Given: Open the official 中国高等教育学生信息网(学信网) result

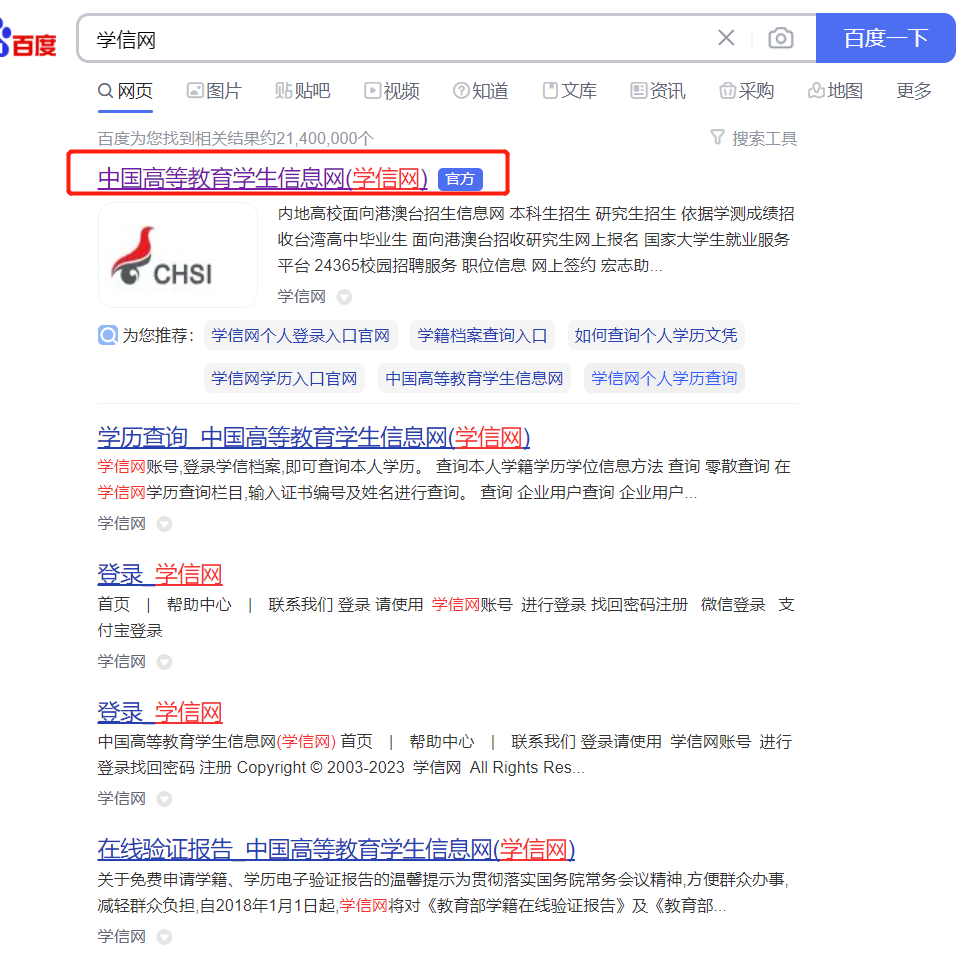Looking at the screenshot, I should [263, 179].
